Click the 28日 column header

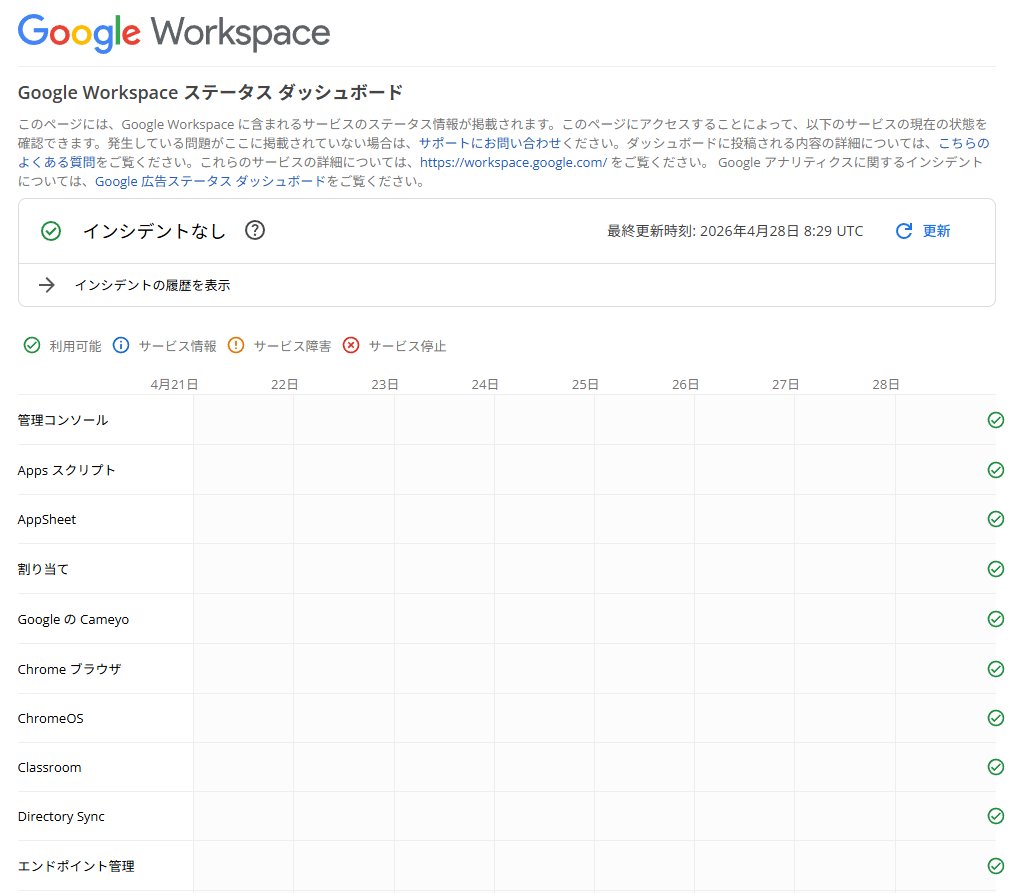click(885, 384)
